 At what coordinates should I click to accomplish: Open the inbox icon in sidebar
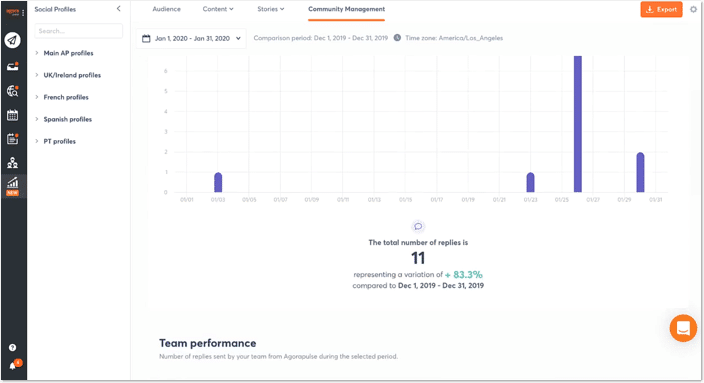coord(13,66)
